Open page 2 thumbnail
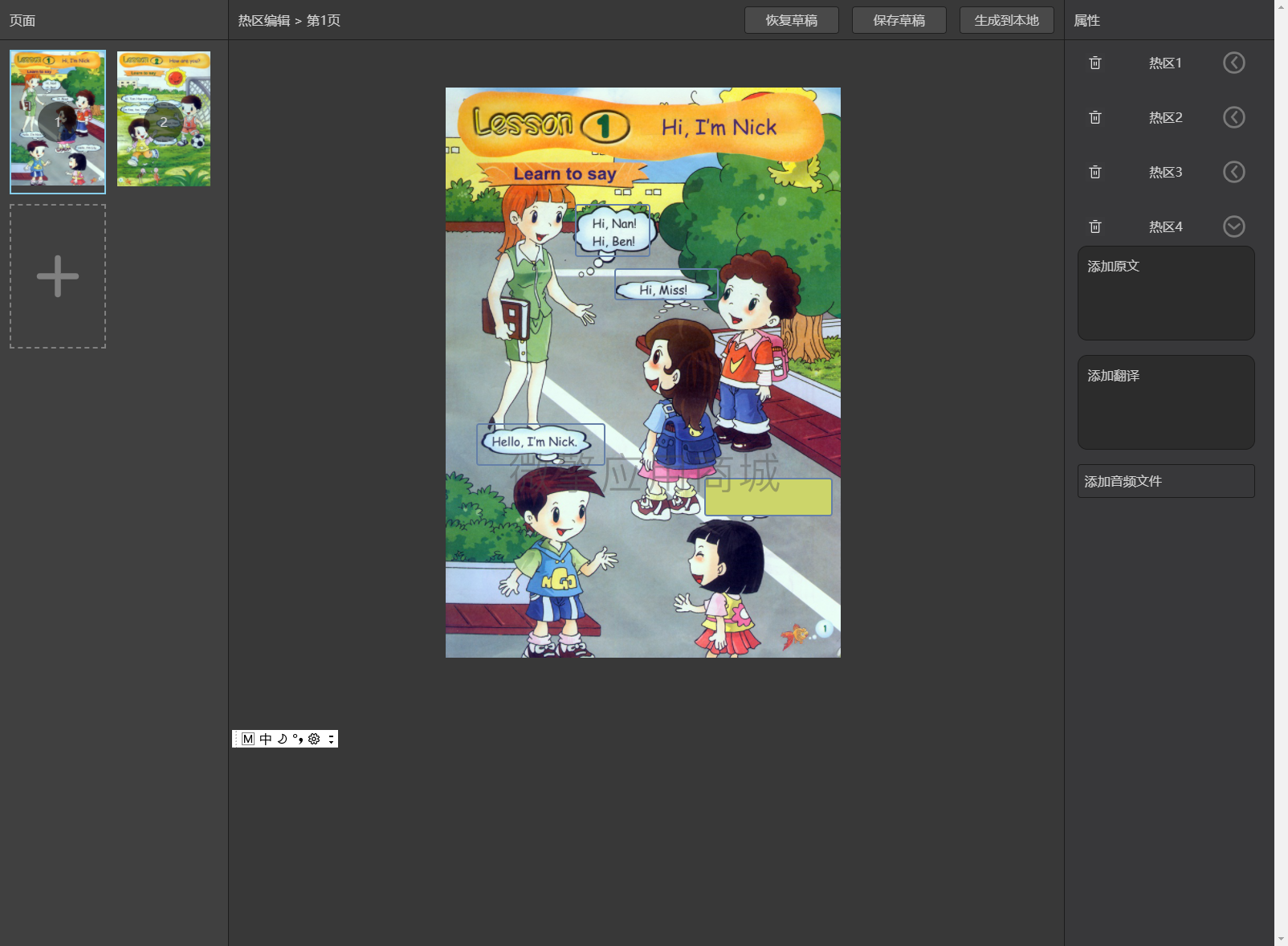The height and width of the screenshot is (946, 1288). click(x=164, y=119)
